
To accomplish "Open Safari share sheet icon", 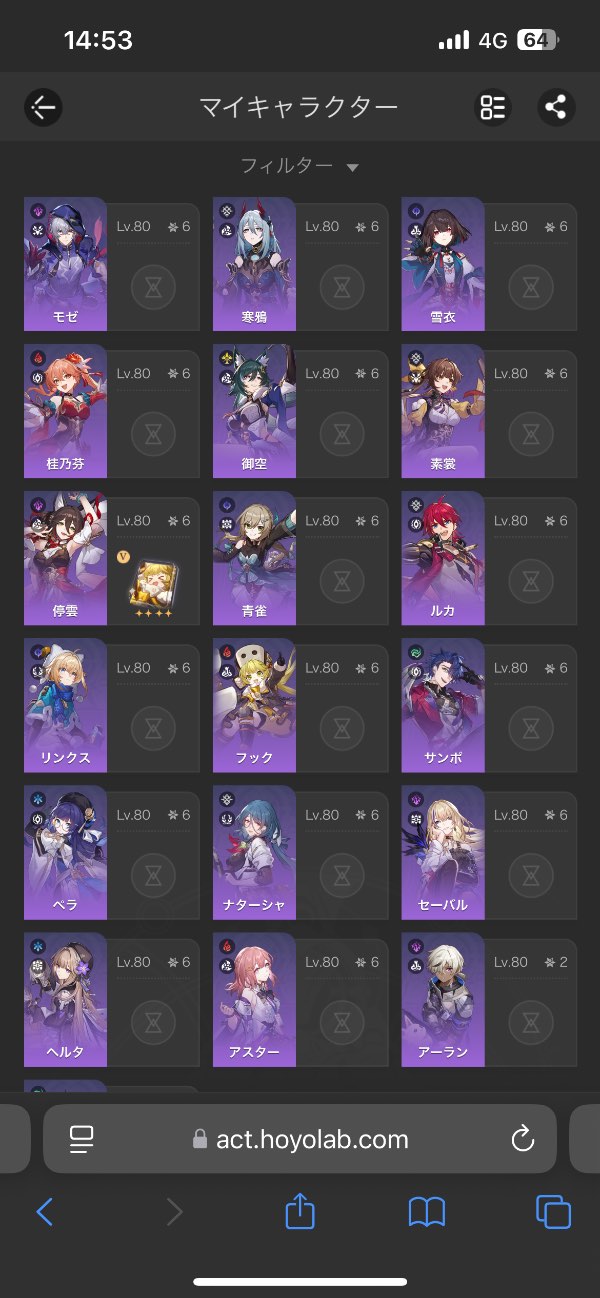I will [x=300, y=1212].
